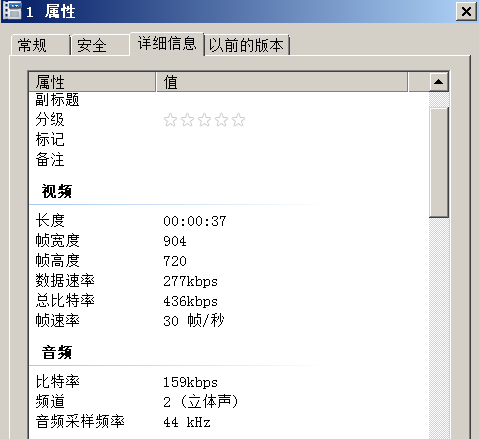Select the audio 比特率 property label
The width and height of the screenshot is (479, 439).
[57, 381]
